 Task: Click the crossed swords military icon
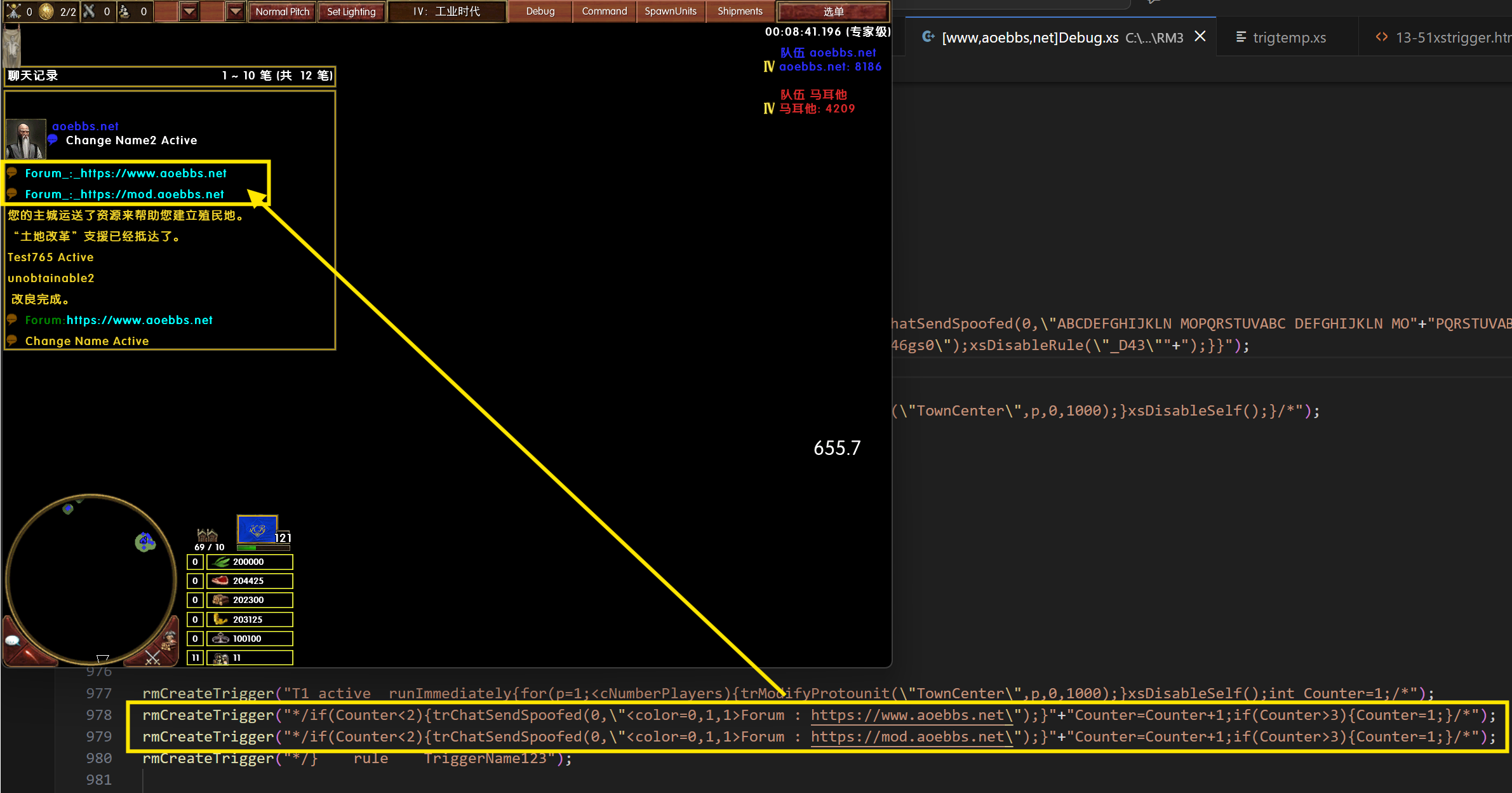[152, 658]
